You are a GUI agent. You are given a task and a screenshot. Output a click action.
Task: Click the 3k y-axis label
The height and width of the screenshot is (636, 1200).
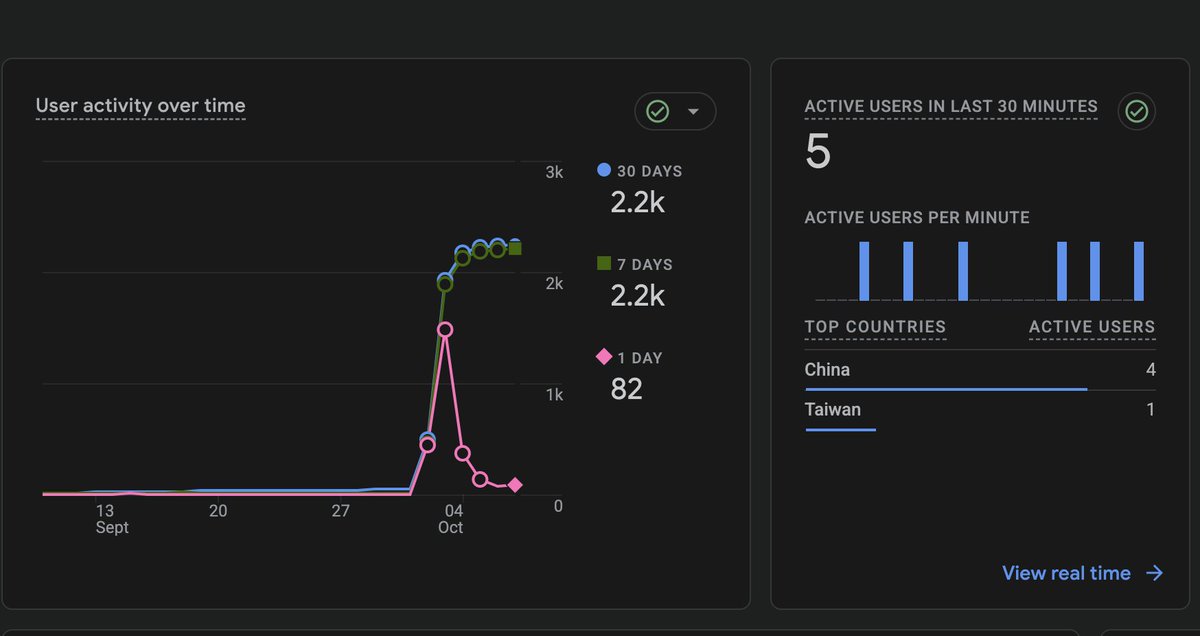(x=554, y=172)
